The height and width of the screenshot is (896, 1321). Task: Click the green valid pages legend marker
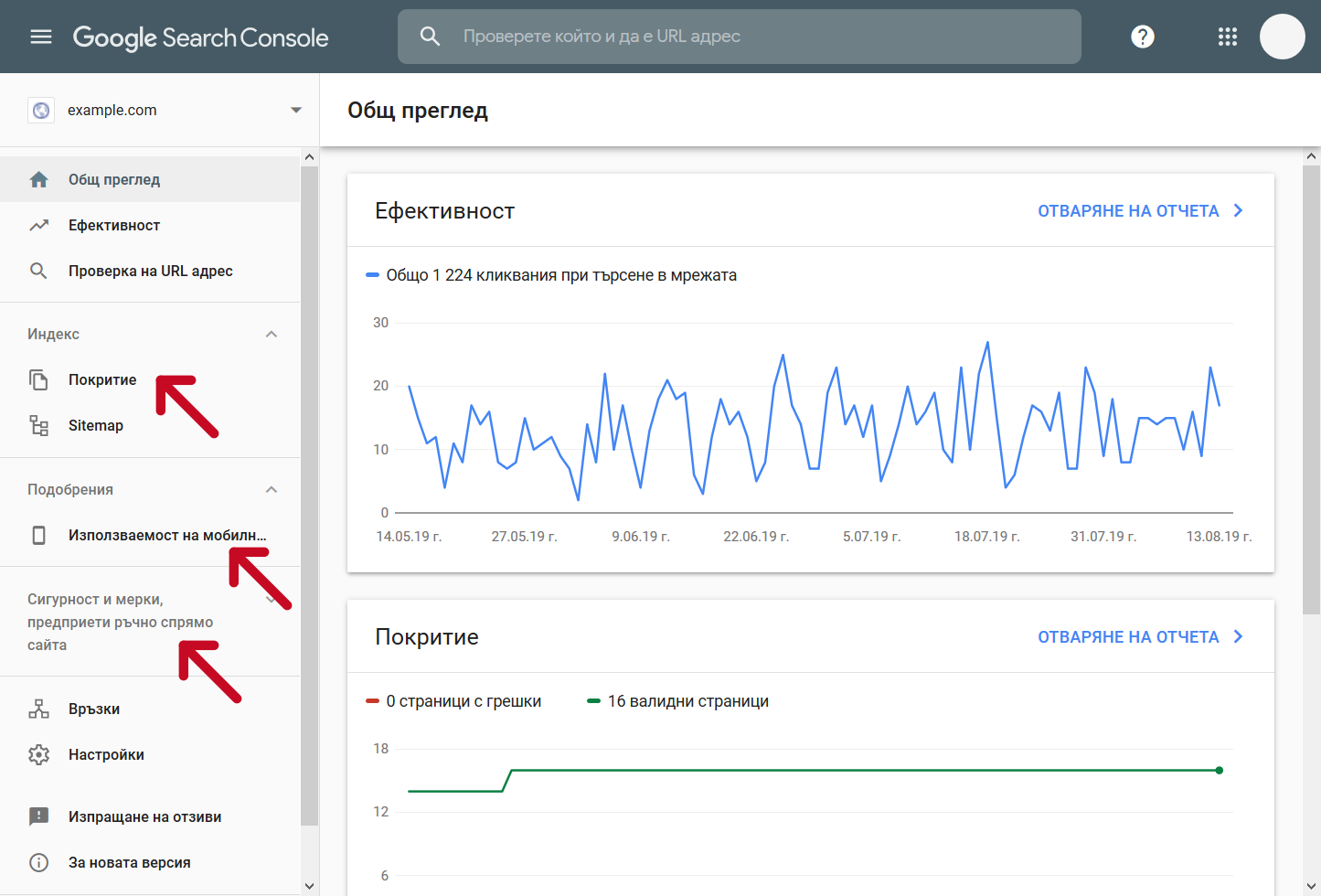[x=593, y=701]
